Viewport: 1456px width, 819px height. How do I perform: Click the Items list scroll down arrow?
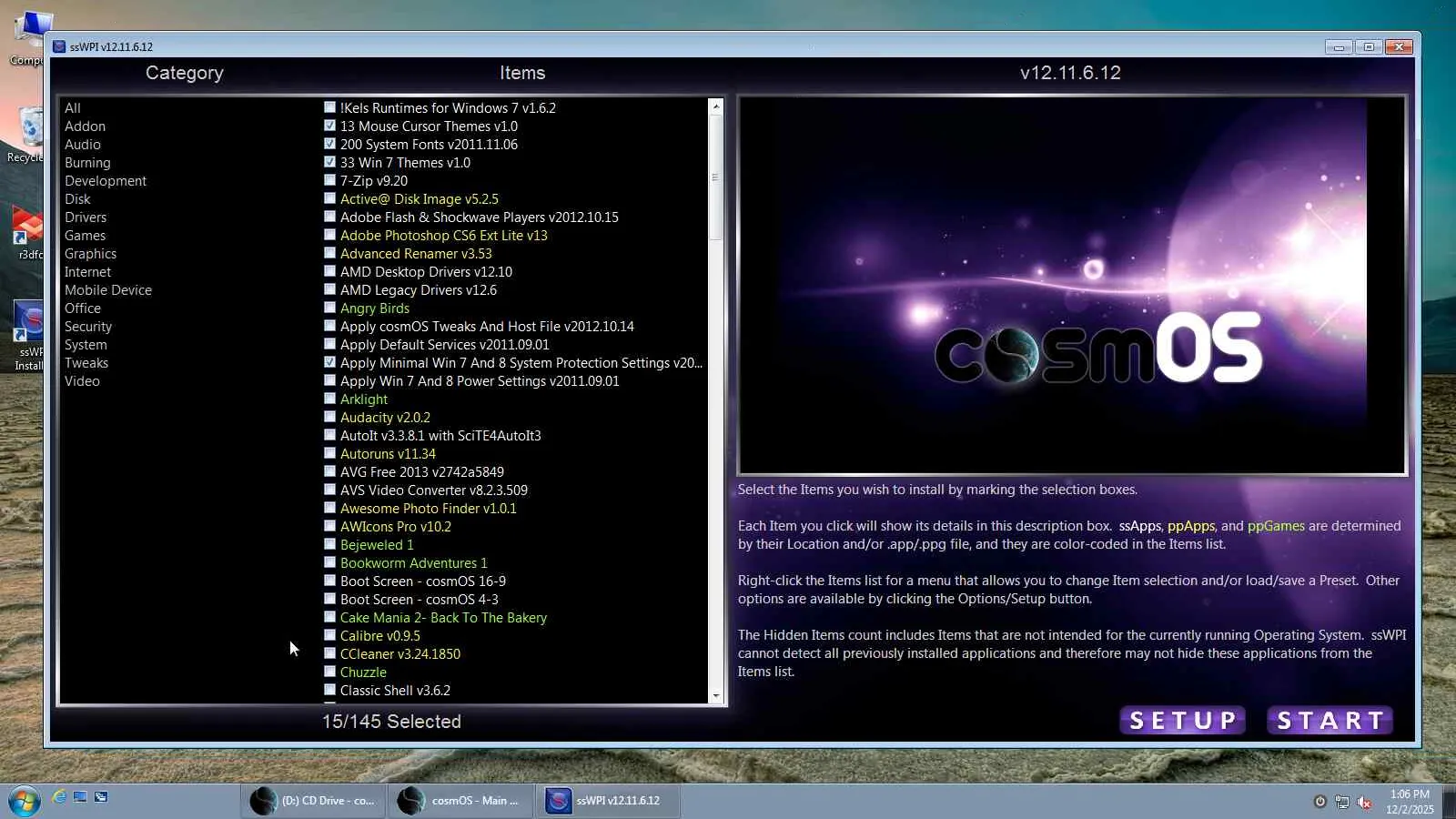tap(716, 696)
